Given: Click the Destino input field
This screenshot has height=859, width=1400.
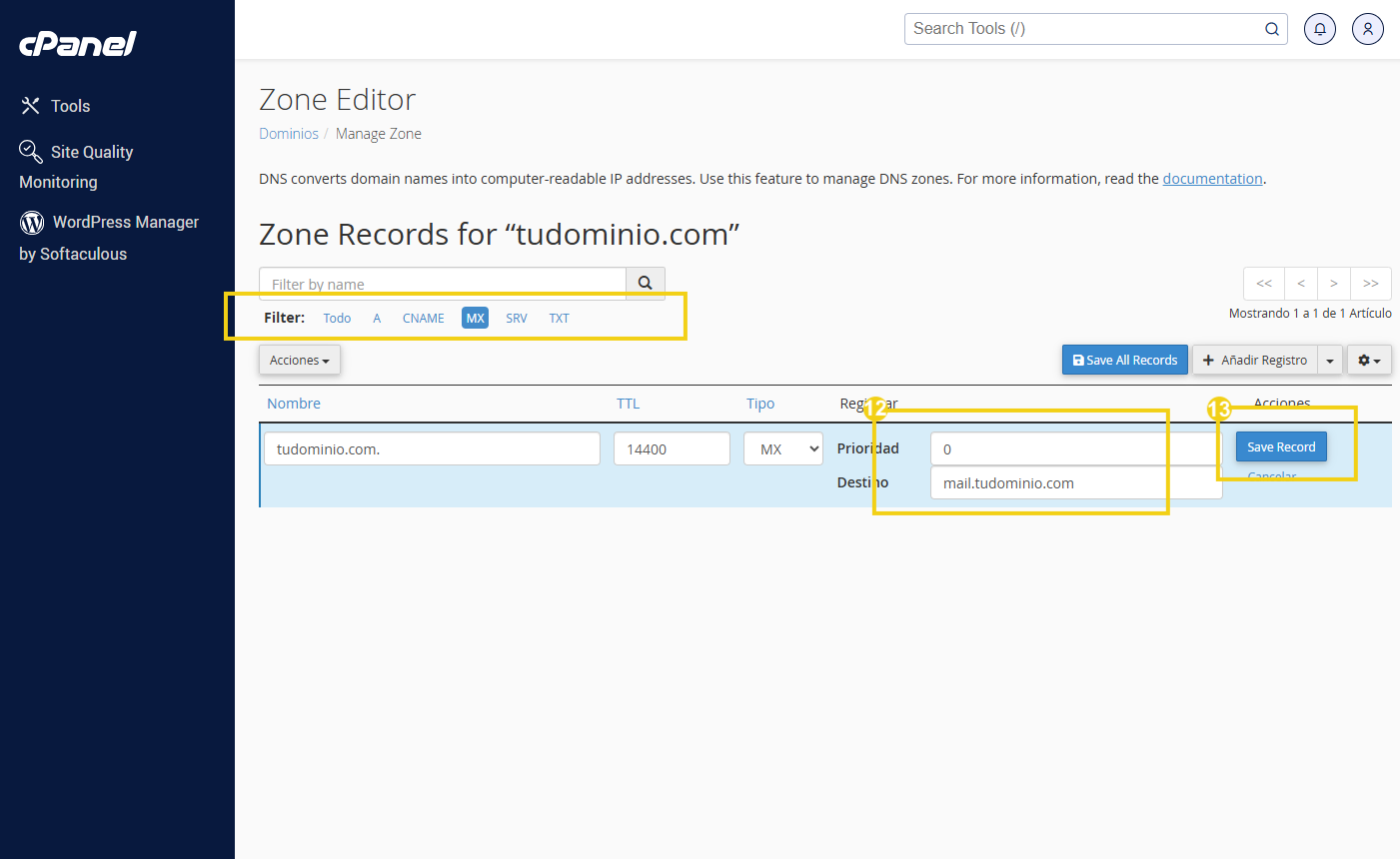Looking at the screenshot, I should tap(1074, 483).
